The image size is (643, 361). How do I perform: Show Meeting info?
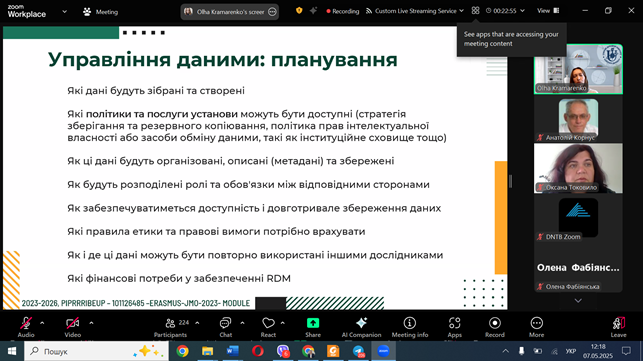410,327
